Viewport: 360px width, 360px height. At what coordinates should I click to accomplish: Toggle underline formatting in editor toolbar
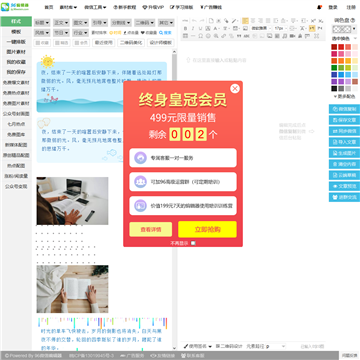[x=200, y=28]
